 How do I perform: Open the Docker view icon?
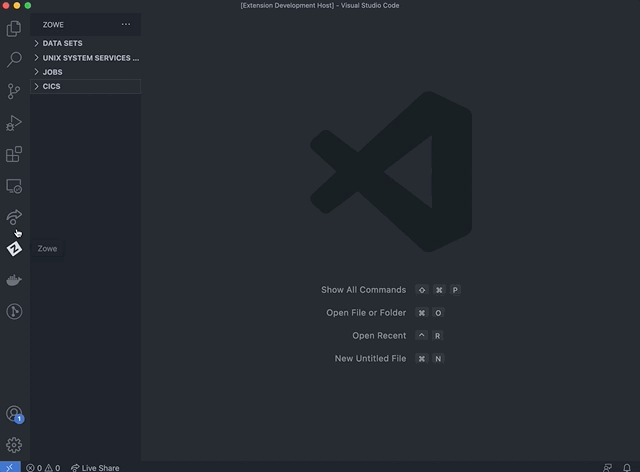pyautogui.click(x=14, y=280)
